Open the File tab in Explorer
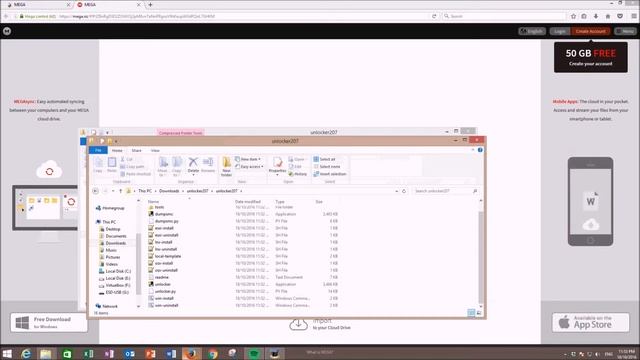This screenshot has height=360, width=640. pyautogui.click(x=98, y=150)
